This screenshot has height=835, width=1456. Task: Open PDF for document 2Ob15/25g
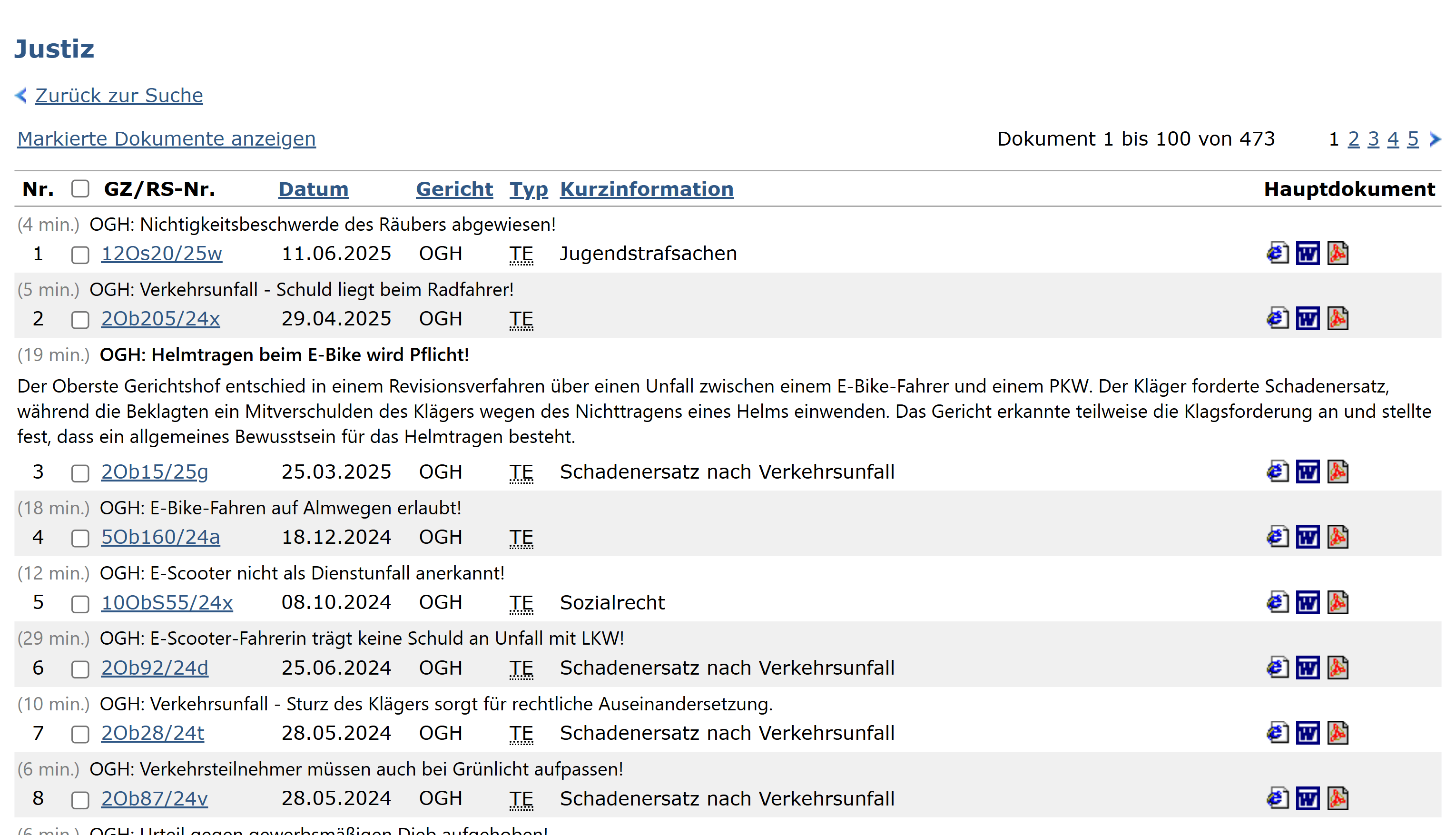[1338, 472]
